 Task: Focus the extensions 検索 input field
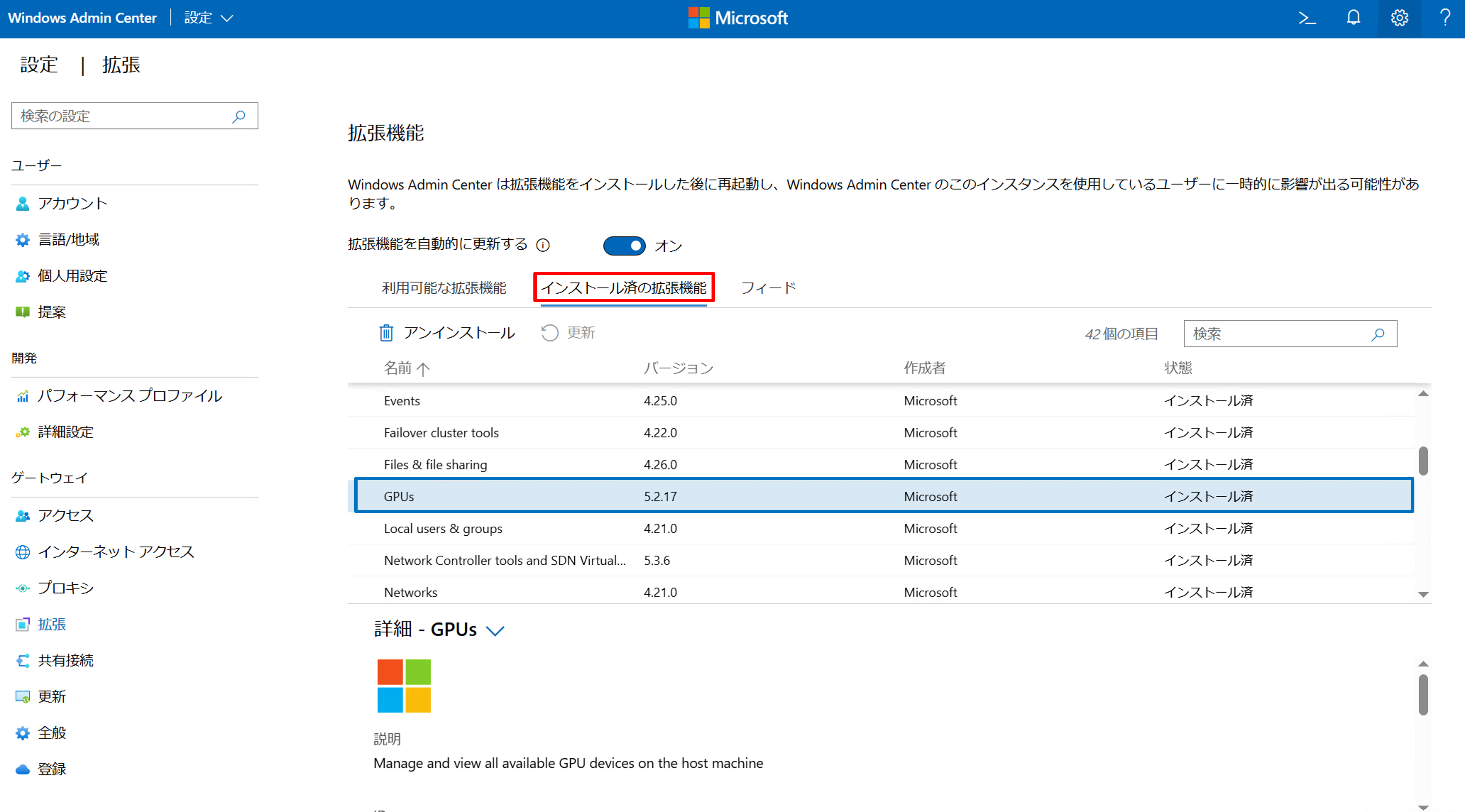(x=1290, y=334)
